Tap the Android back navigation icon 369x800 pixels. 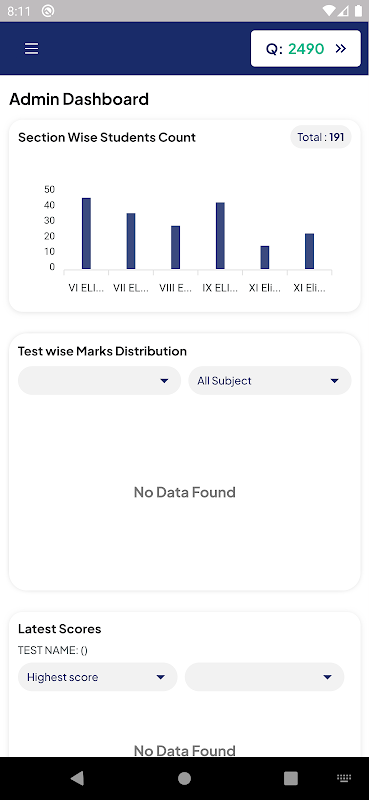click(78, 778)
